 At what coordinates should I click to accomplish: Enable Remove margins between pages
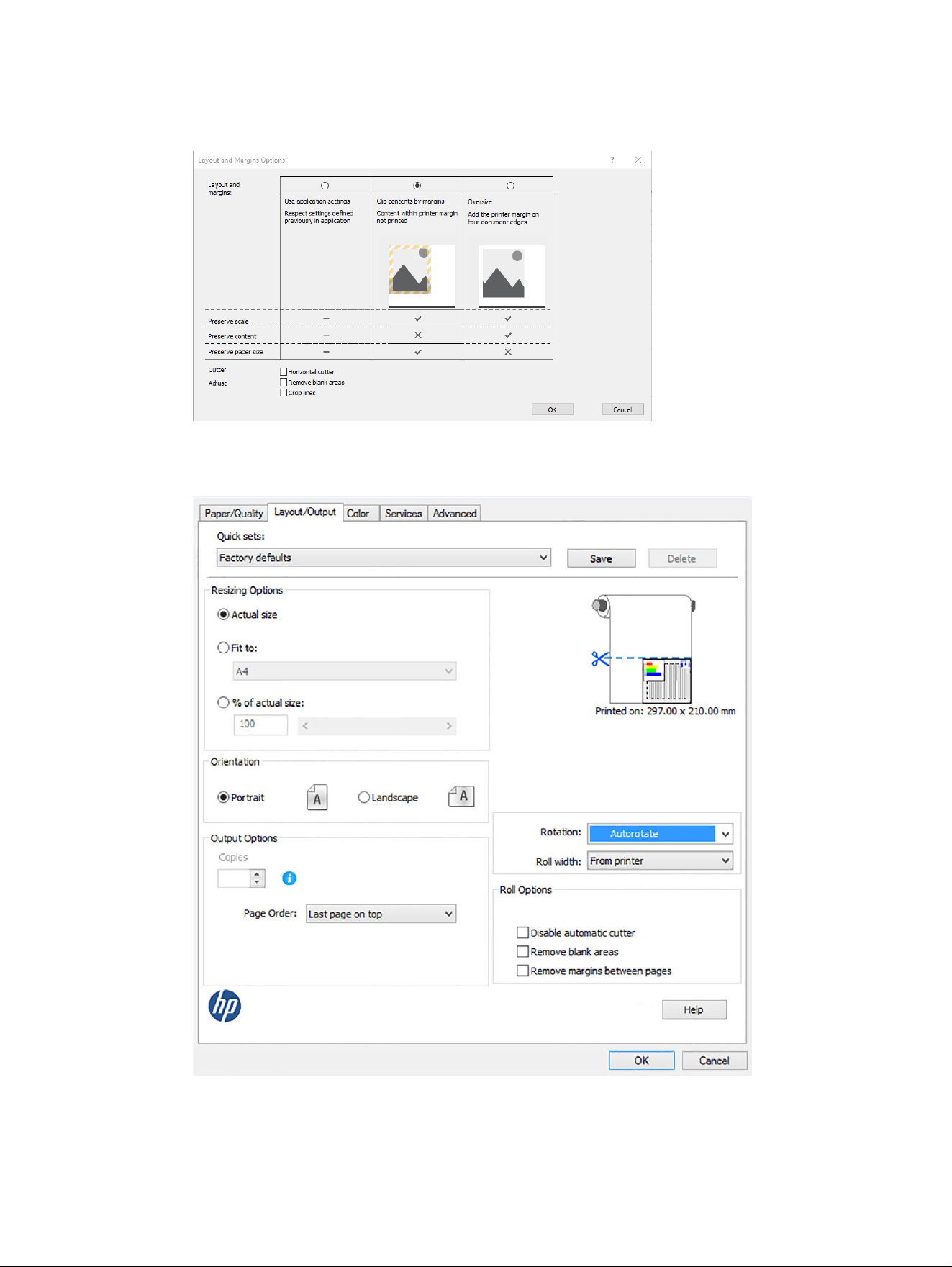(x=523, y=971)
